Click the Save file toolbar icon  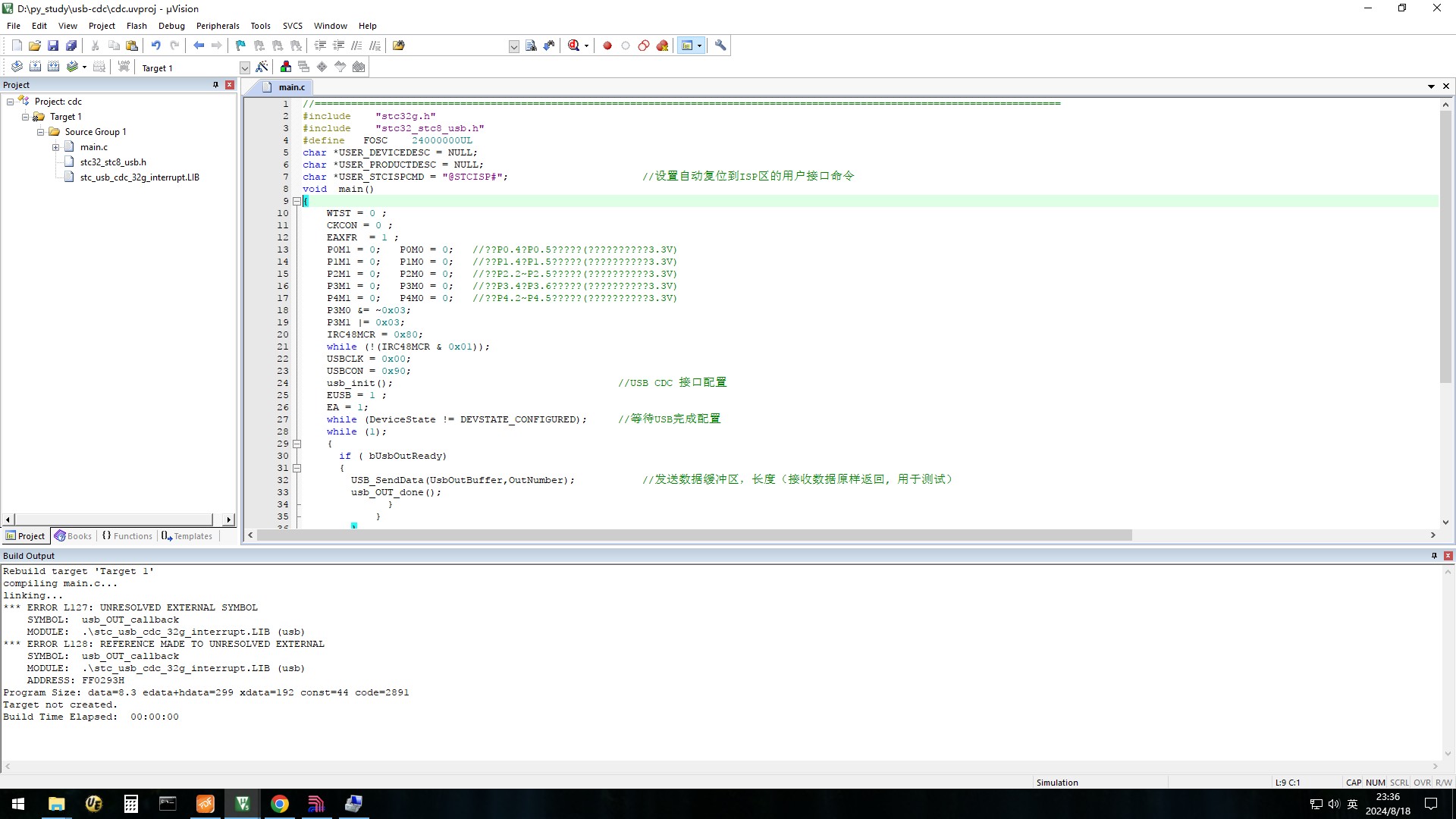click(53, 45)
